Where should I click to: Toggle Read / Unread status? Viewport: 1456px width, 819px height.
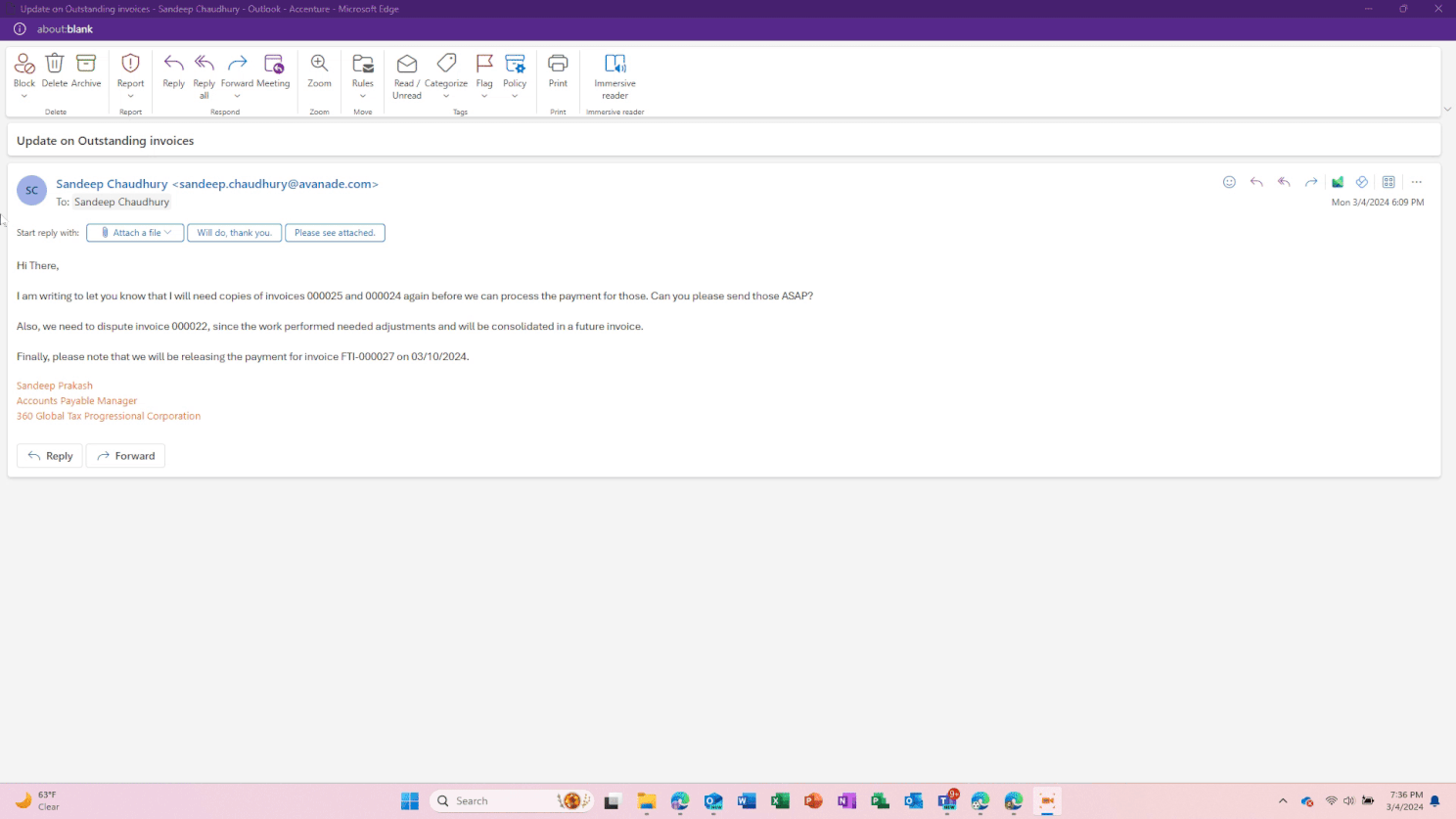pos(407,65)
